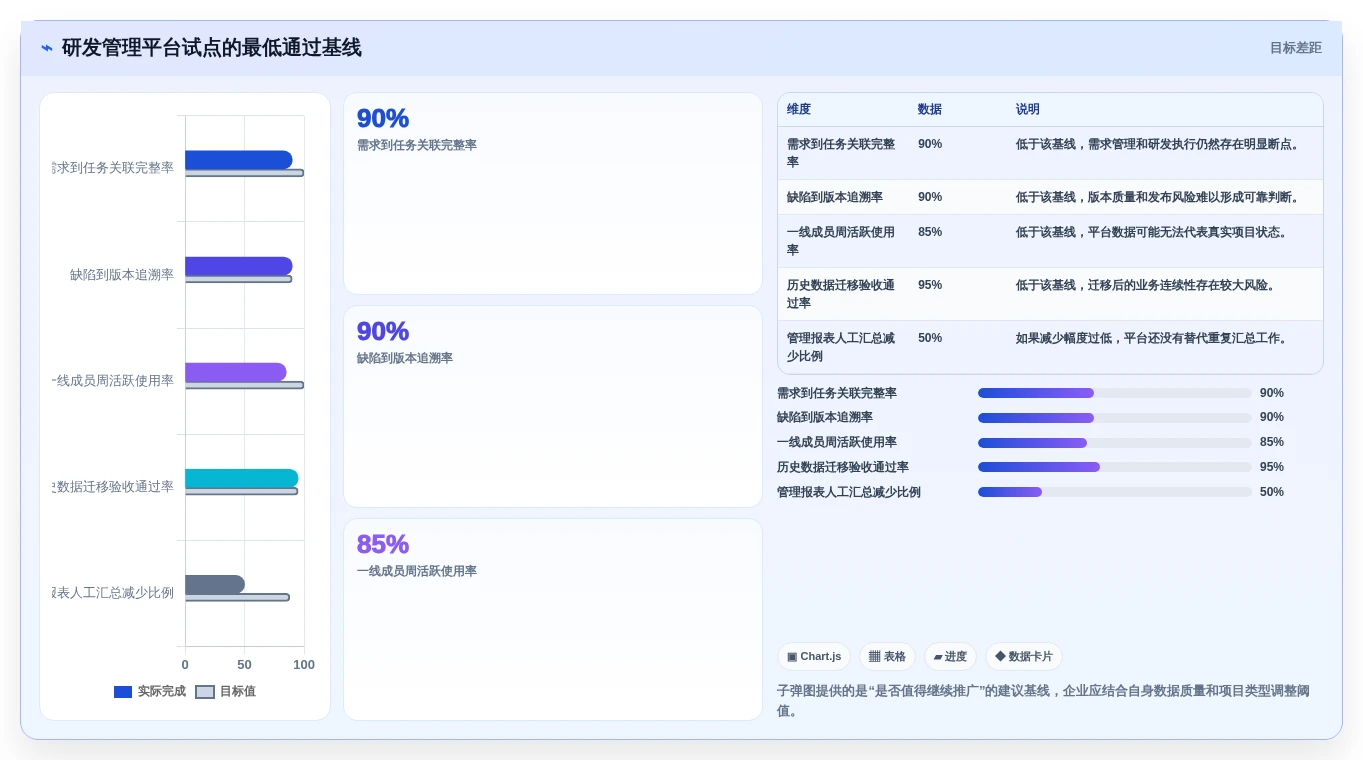The image size is (1363, 760).
Task: Click progress bar for 一线成员周活跃使用率
Action: pos(1115,443)
